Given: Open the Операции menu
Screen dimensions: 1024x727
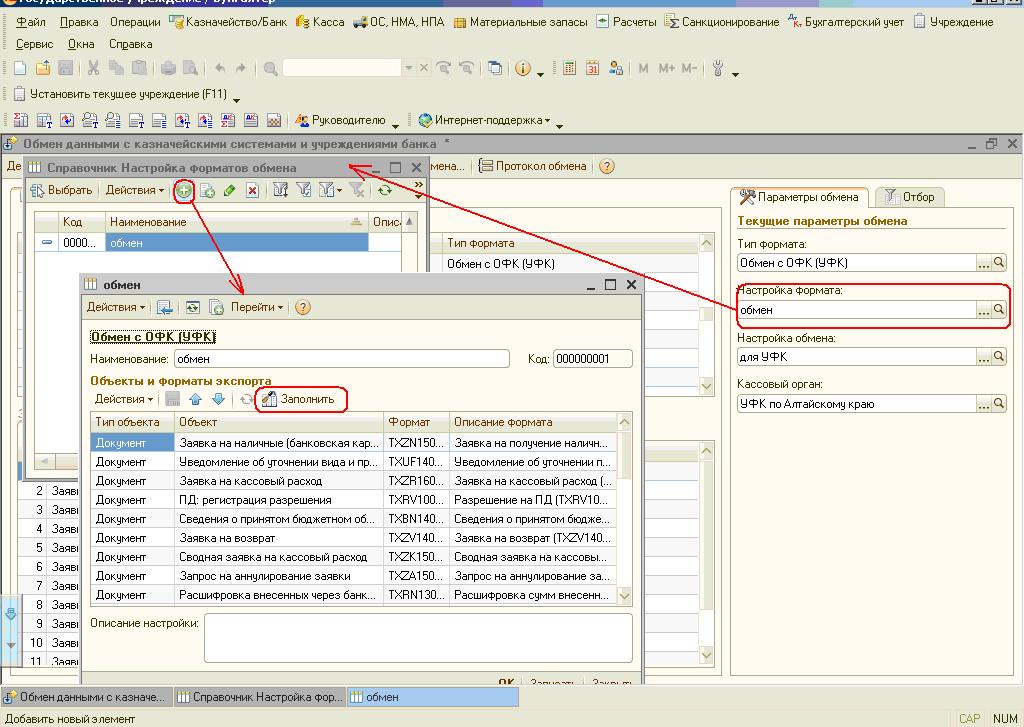Looking at the screenshot, I should (135, 21).
